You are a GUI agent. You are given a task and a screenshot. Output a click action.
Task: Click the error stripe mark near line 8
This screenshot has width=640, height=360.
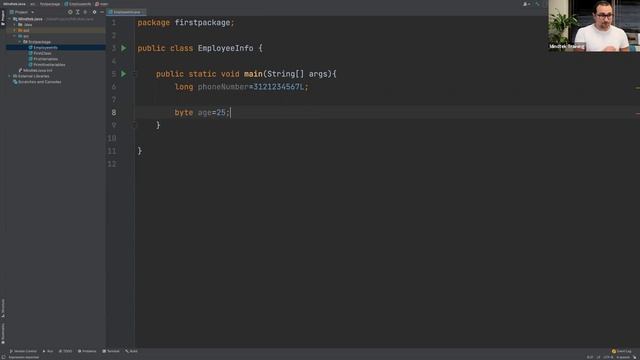coord(637,113)
